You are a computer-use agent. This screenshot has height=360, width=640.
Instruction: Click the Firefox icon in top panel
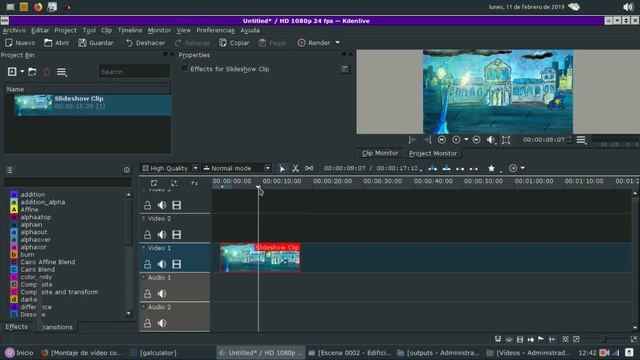click(38, 7)
